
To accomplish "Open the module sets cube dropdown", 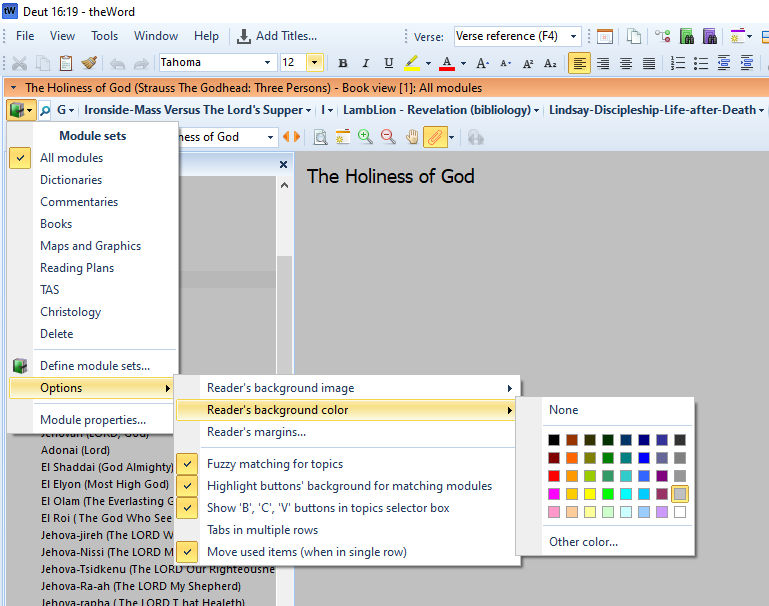I will pyautogui.click(x=21, y=110).
